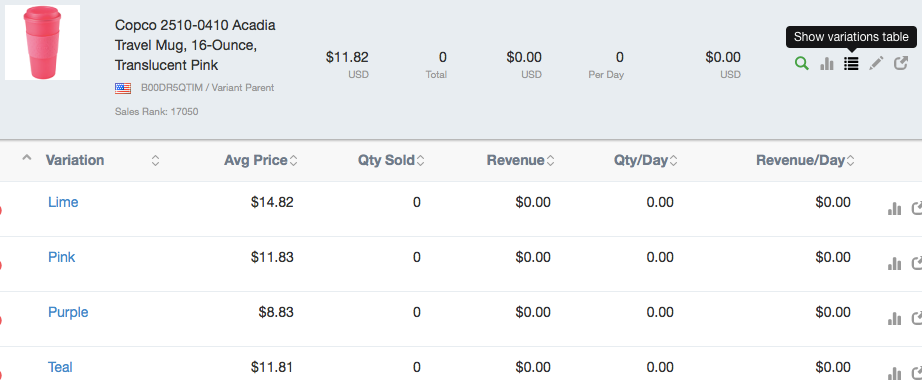The width and height of the screenshot is (922, 389).
Task: Open bar chart icon for Lime row
Action: coord(894,209)
